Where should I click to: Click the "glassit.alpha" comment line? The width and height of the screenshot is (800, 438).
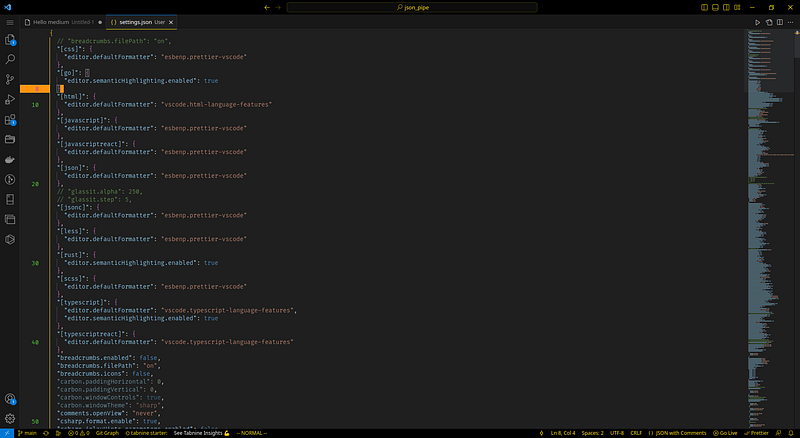(100, 191)
